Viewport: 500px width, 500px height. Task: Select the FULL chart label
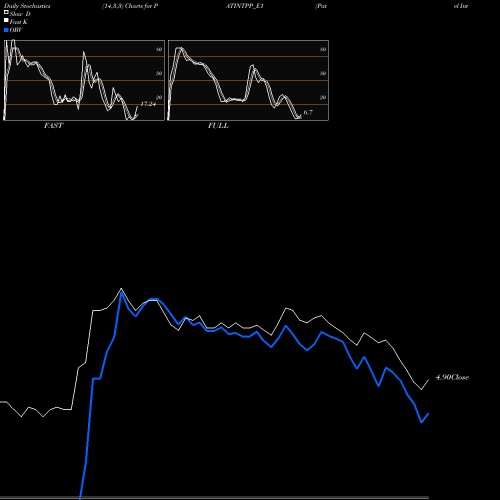click(218, 126)
